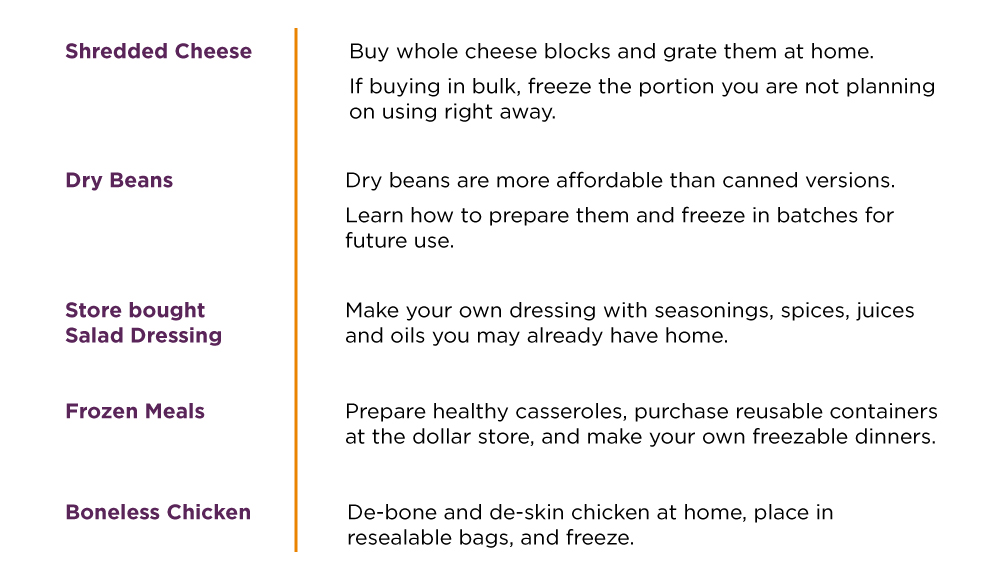The image size is (1000, 585).
Task: Select the Frozen Meals heading
Action: [x=135, y=411]
